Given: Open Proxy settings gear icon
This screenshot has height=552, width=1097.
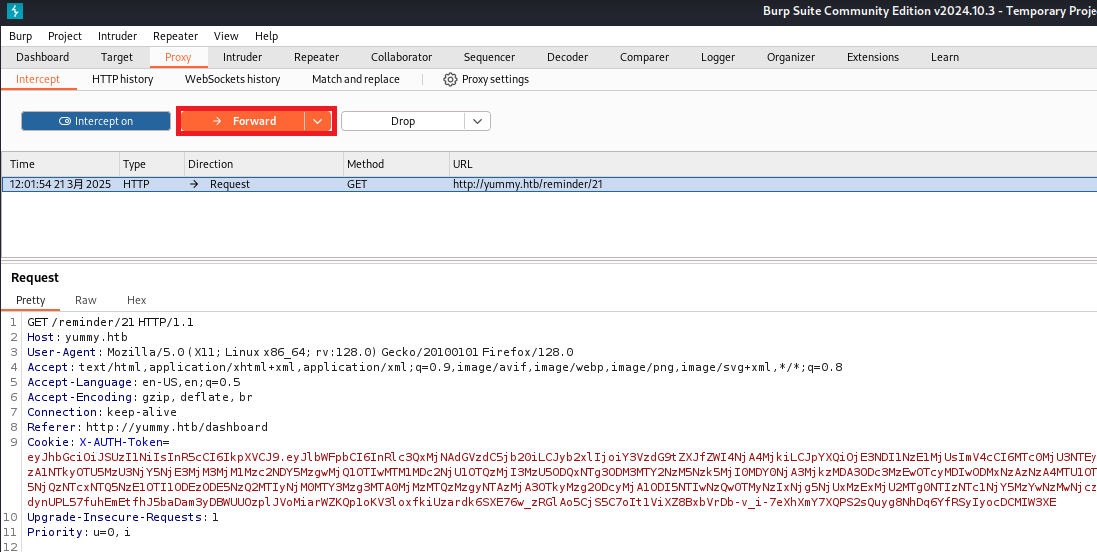Looking at the screenshot, I should [450, 79].
